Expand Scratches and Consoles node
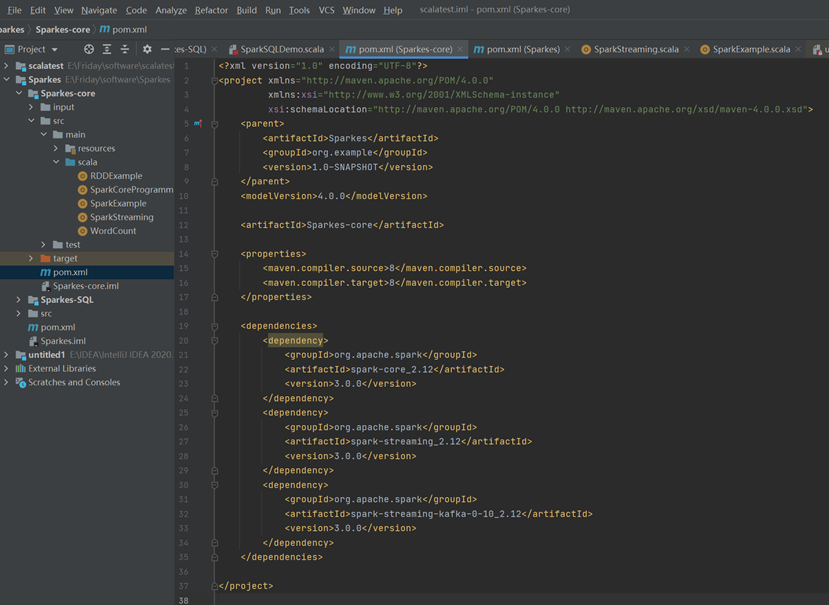This screenshot has height=605, width=829. point(6,382)
